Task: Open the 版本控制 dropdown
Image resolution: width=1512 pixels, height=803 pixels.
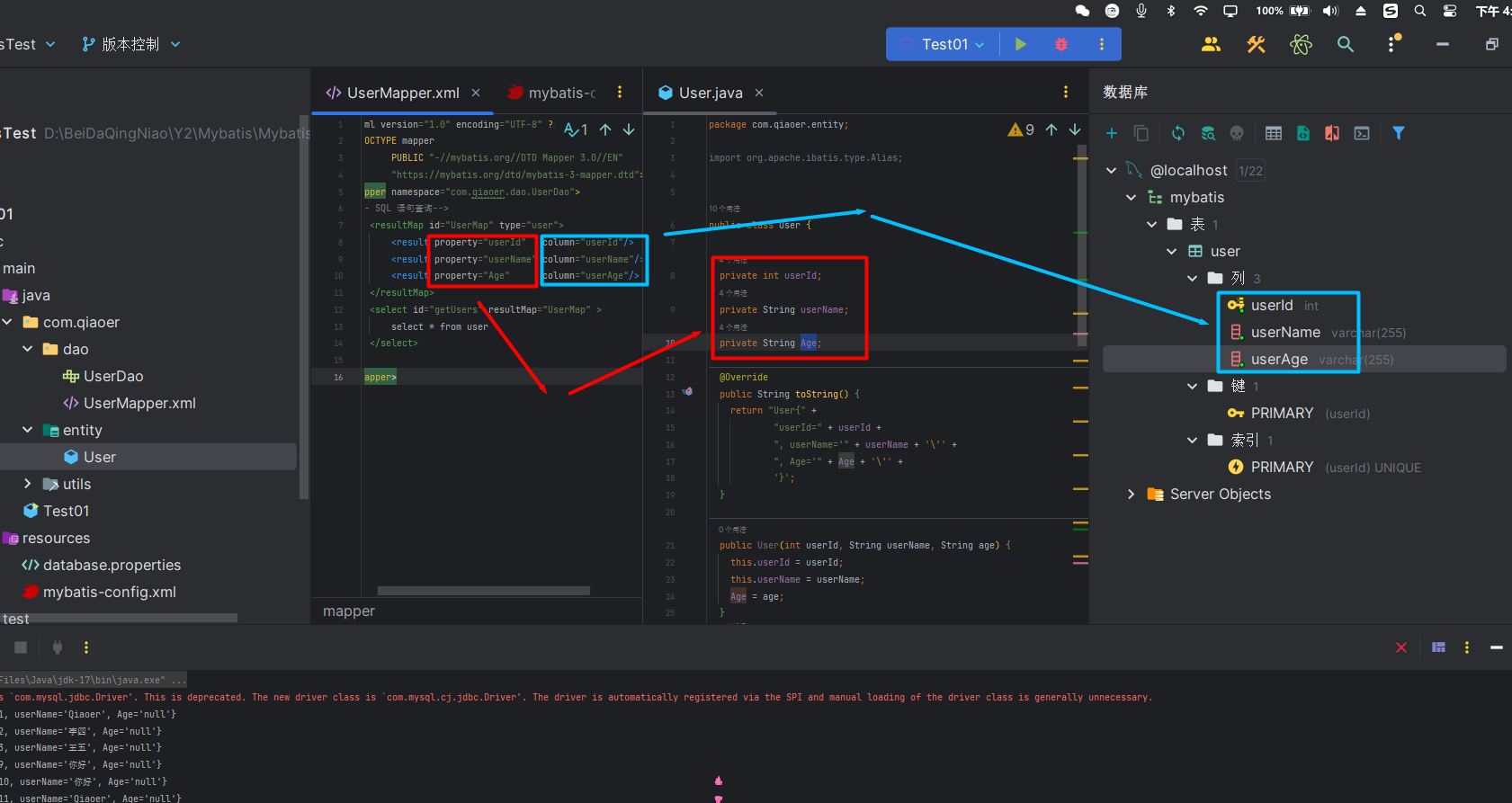Action: click(x=131, y=44)
